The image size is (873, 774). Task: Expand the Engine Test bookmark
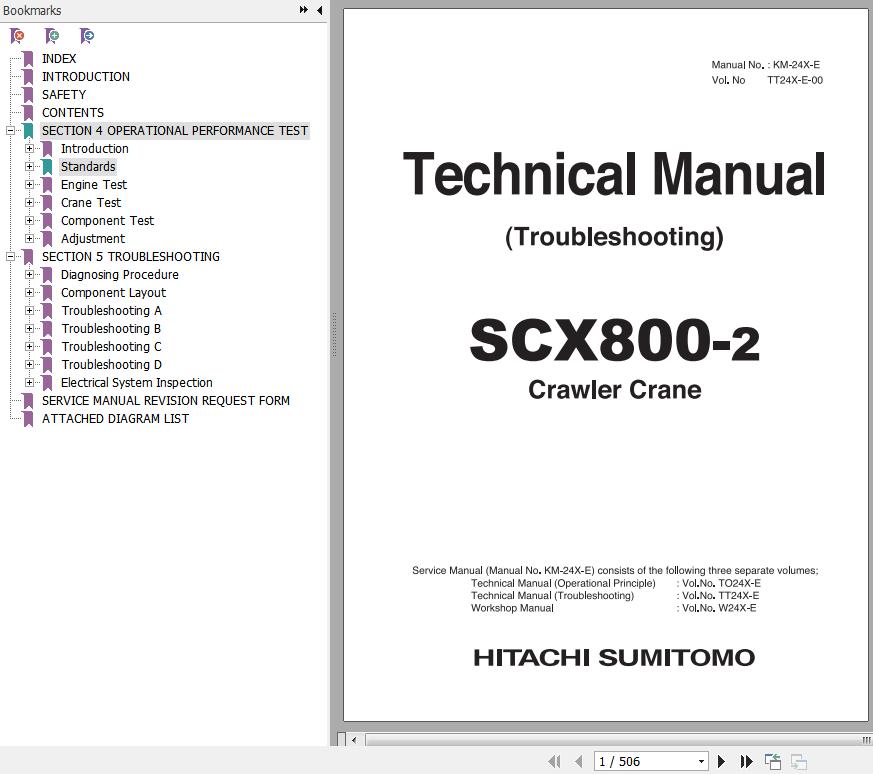click(x=30, y=185)
